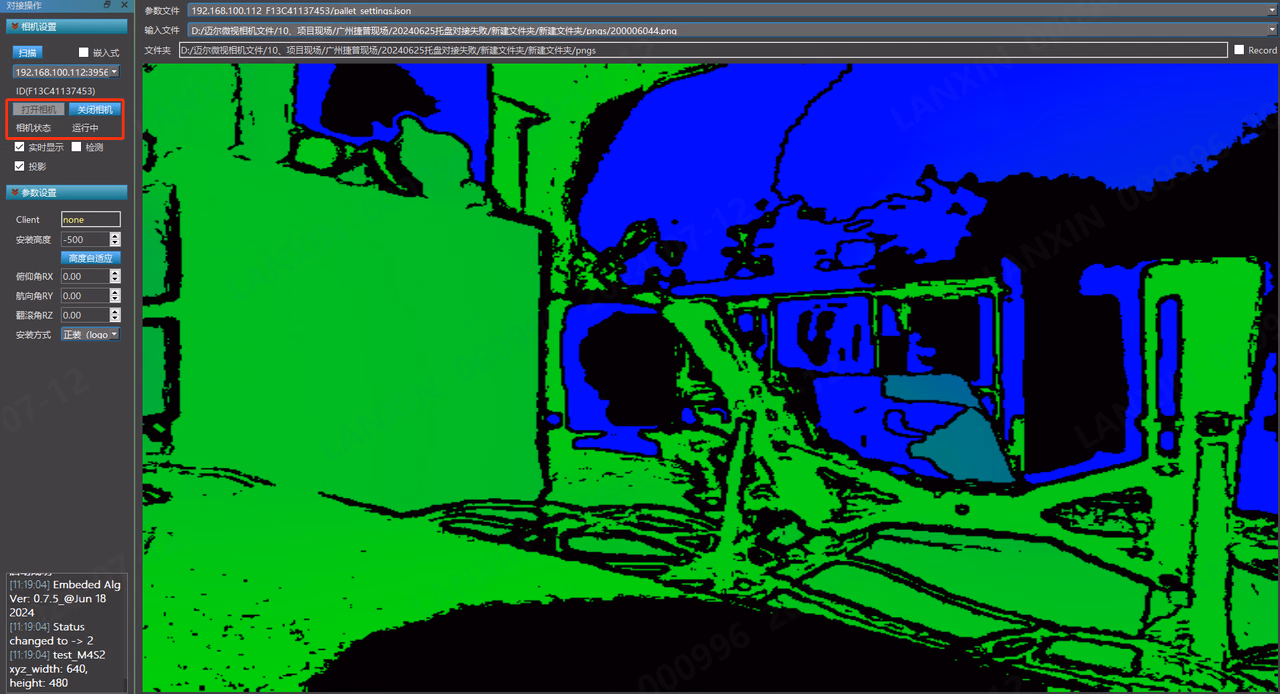
Task: Click the 文件夹 folder path field
Action: pyautogui.click(x=703, y=50)
